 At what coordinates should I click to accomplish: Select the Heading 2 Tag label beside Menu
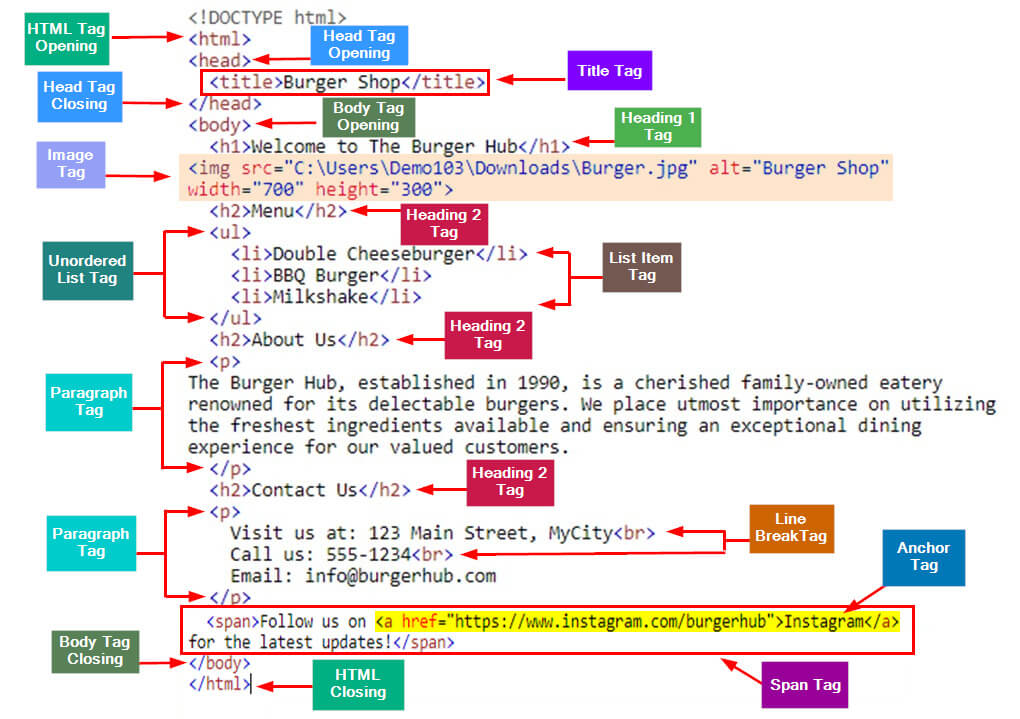click(x=443, y=225)
